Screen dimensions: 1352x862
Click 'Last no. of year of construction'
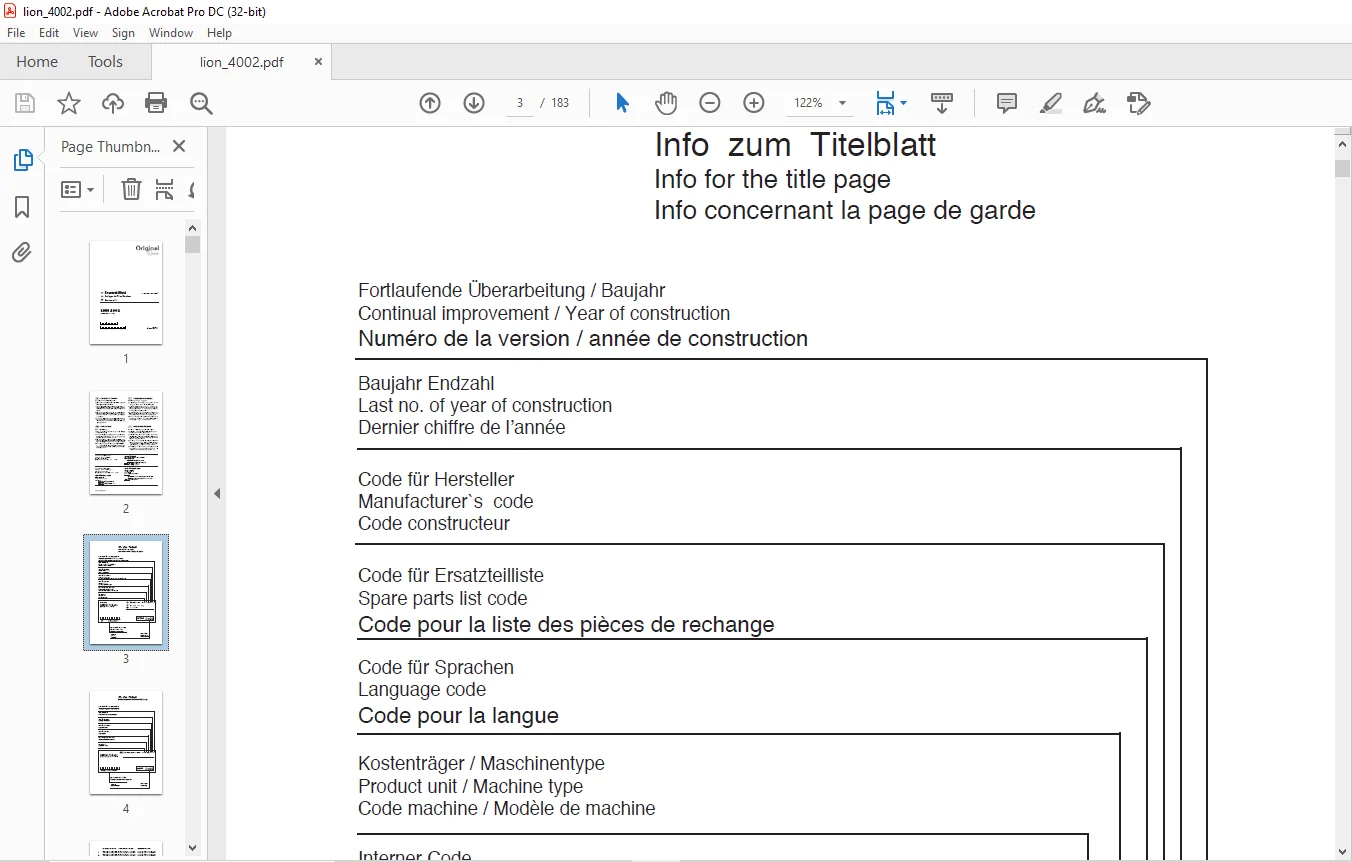[485, 405]
